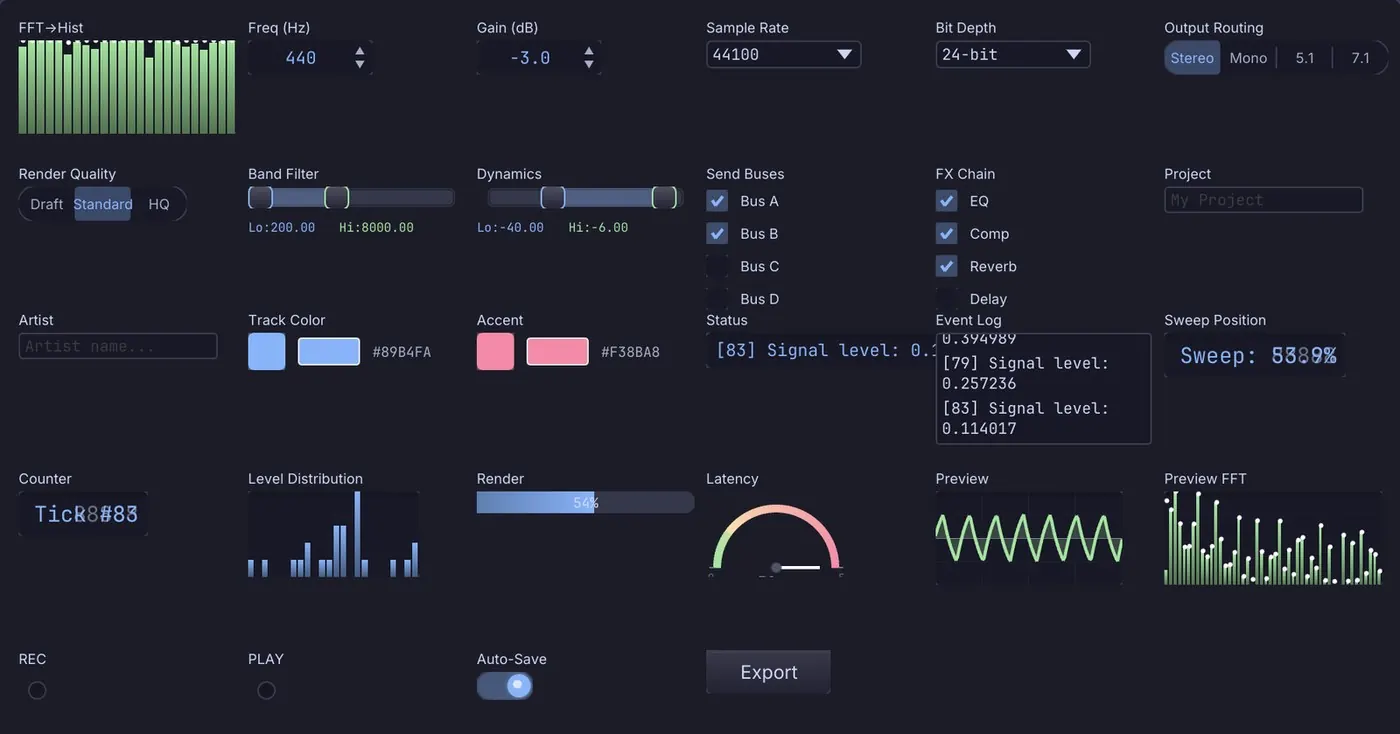The image size is (1400, 734).
Task: Raise Gain (dB) using the up arrow
Action: (x=589, y=50)
